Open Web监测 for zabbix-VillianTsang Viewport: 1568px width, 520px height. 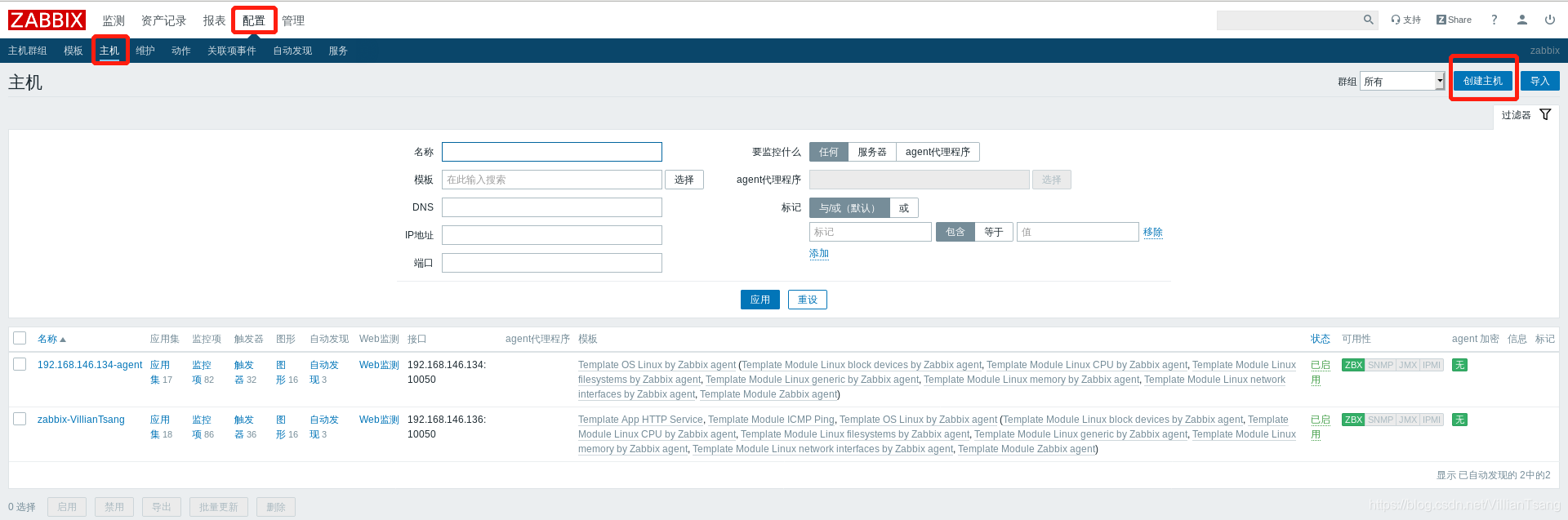coord(379,420)
